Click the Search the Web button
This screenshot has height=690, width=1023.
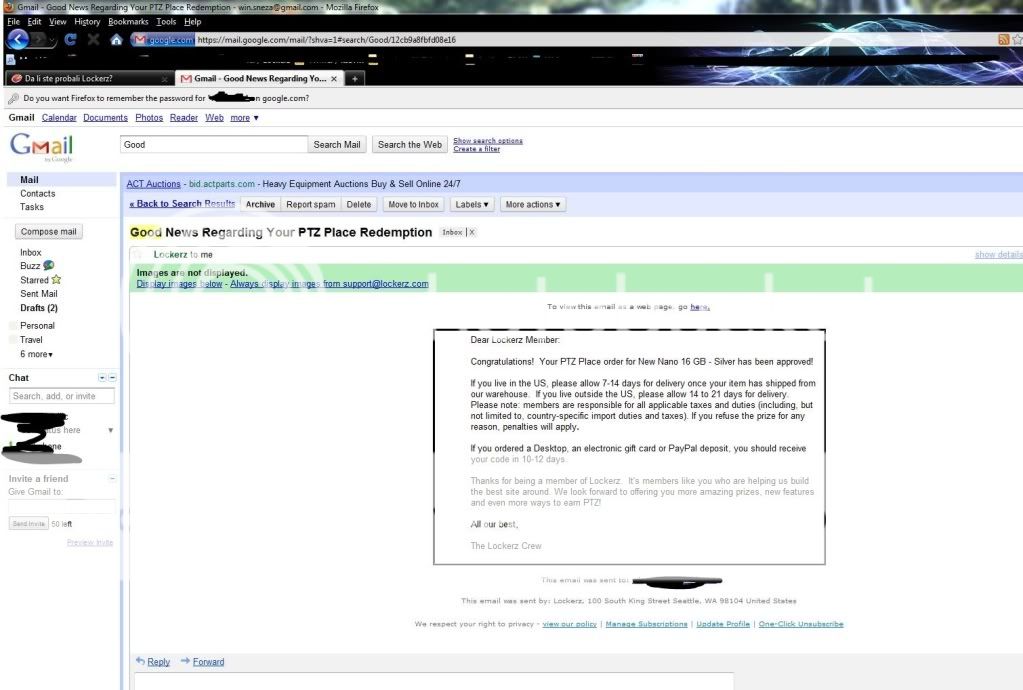(410, 145)
